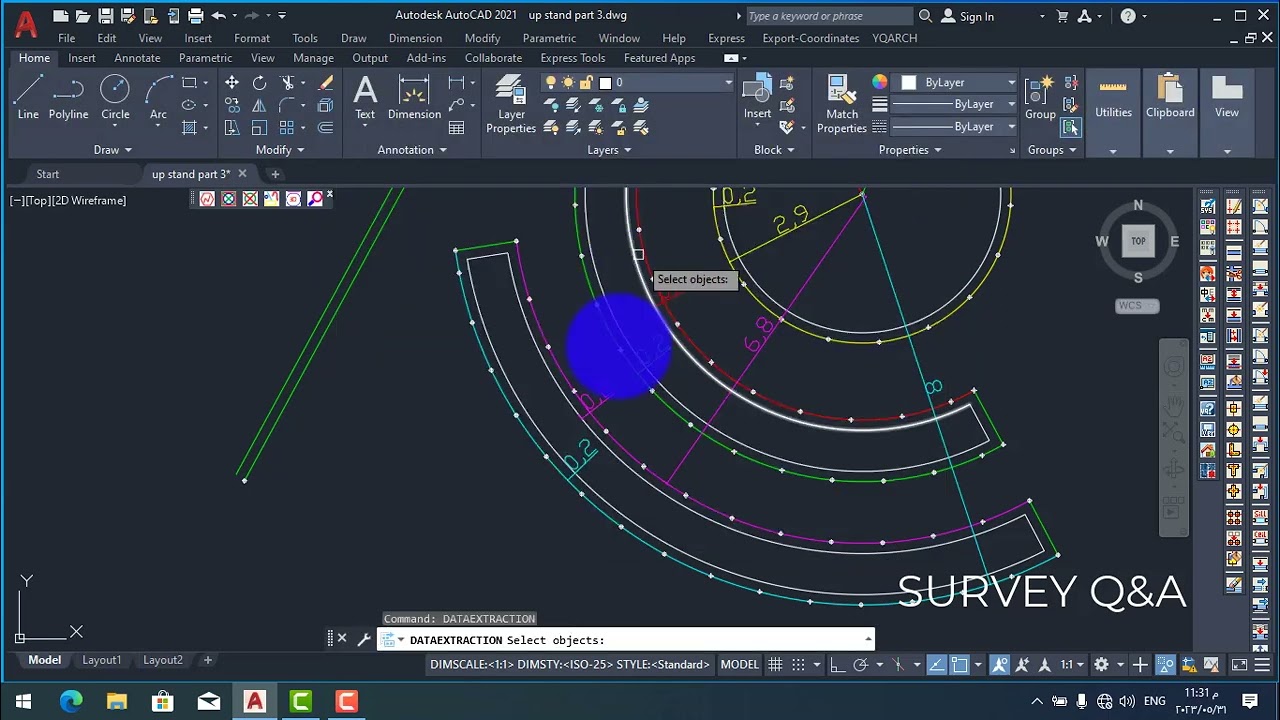Viewport: 1280px width, 720px height.
Task: Expand the Modify panel
Action: (x=279, y=150)
